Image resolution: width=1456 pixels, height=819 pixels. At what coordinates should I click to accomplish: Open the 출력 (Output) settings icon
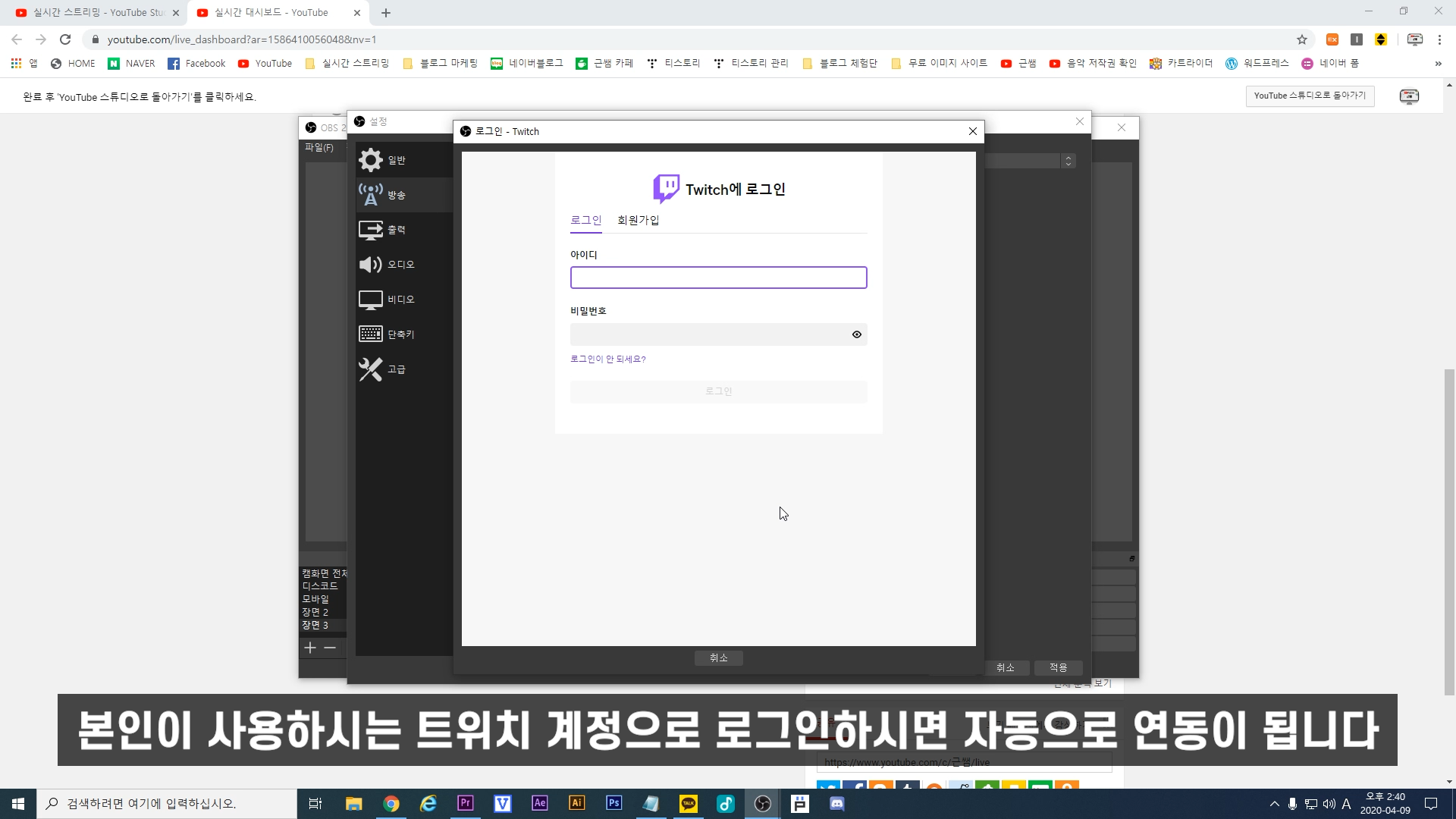click(371, 230)
